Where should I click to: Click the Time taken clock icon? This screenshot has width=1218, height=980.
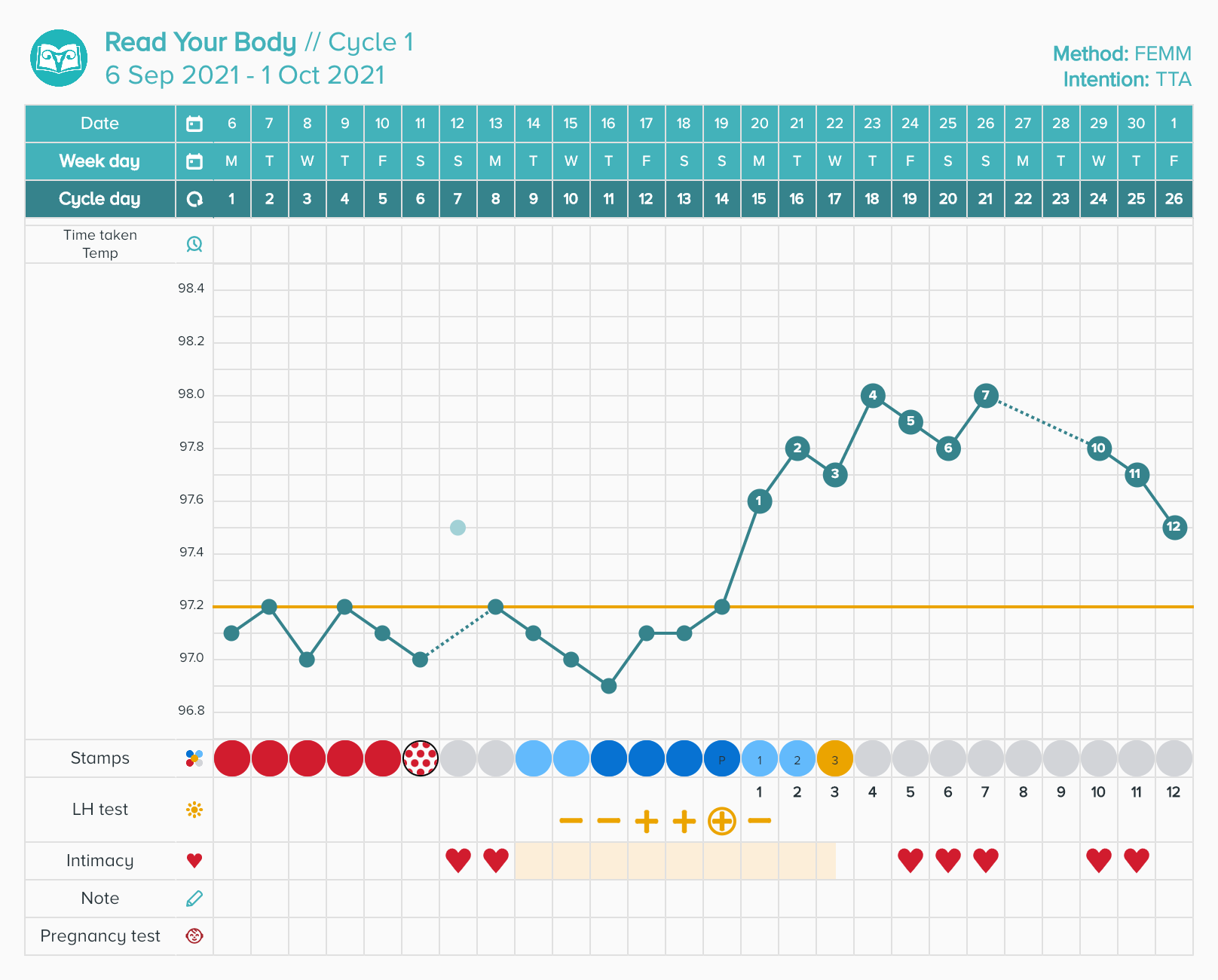pyautogui.click(x=194, y=243)
